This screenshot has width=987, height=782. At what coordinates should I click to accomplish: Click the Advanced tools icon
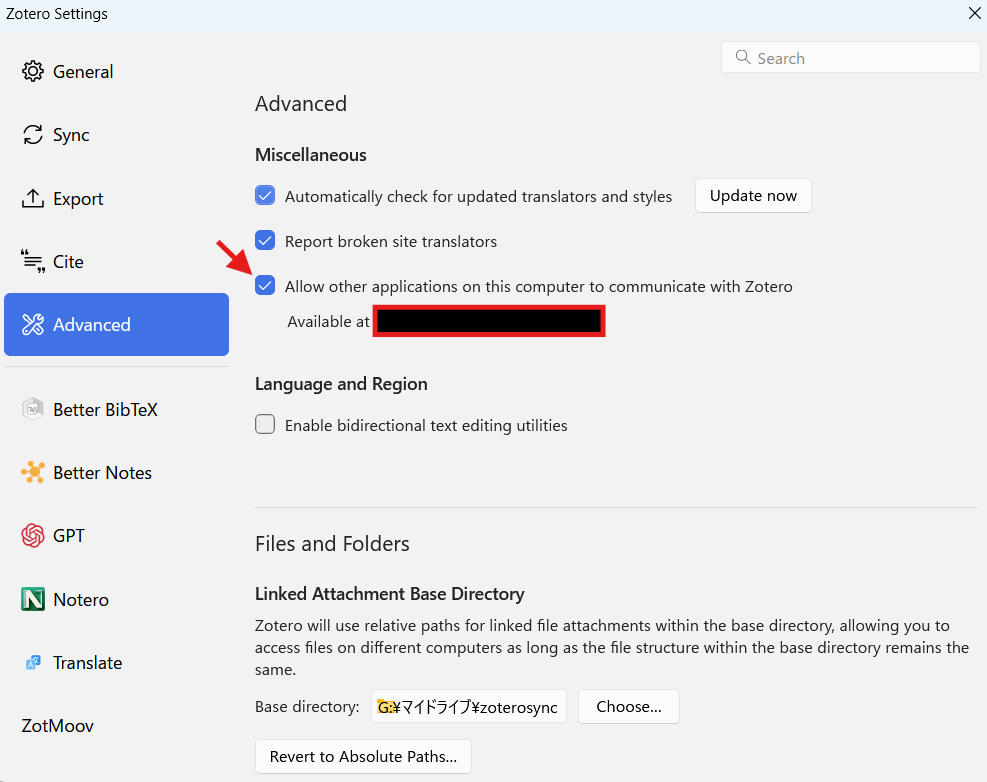[x=33, y=324]
